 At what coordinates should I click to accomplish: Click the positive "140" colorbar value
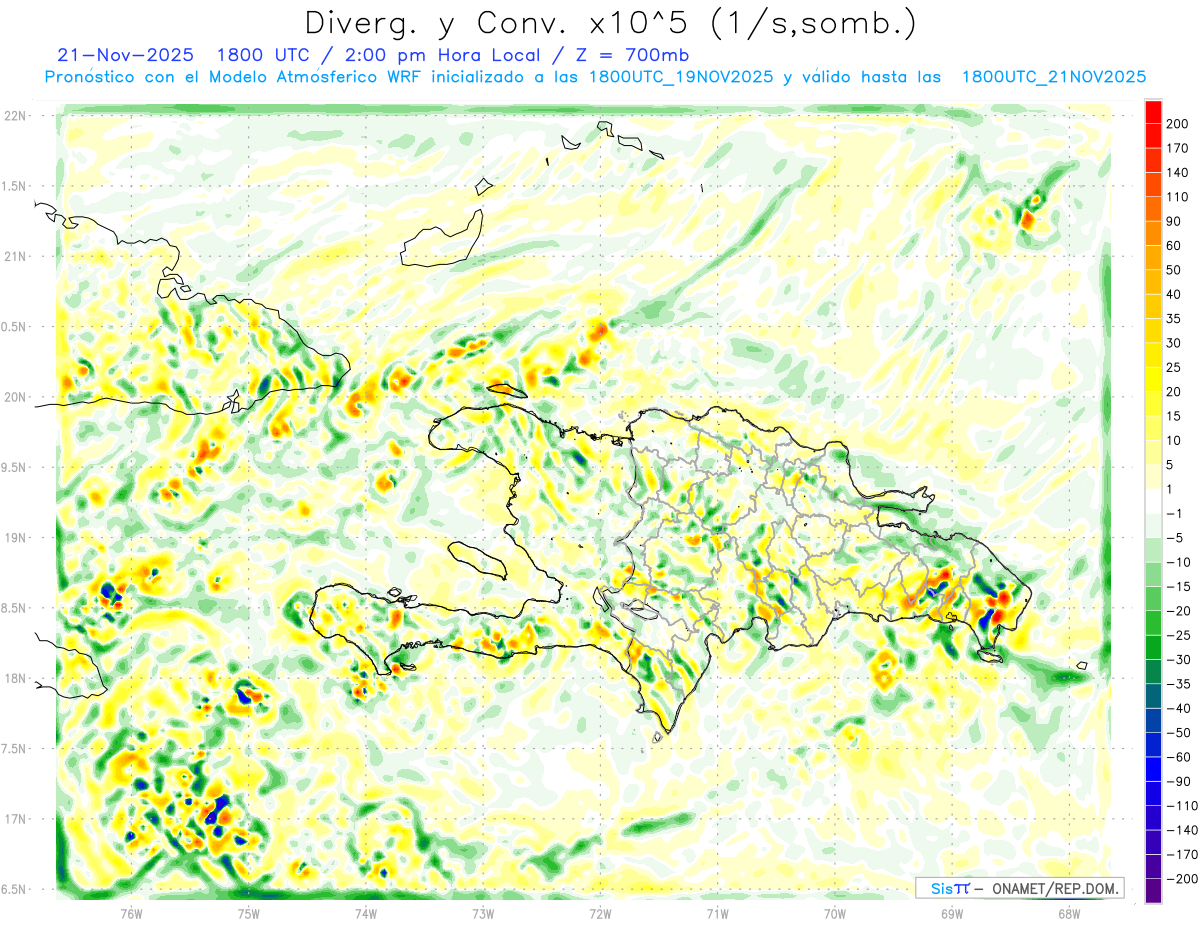1177,172
